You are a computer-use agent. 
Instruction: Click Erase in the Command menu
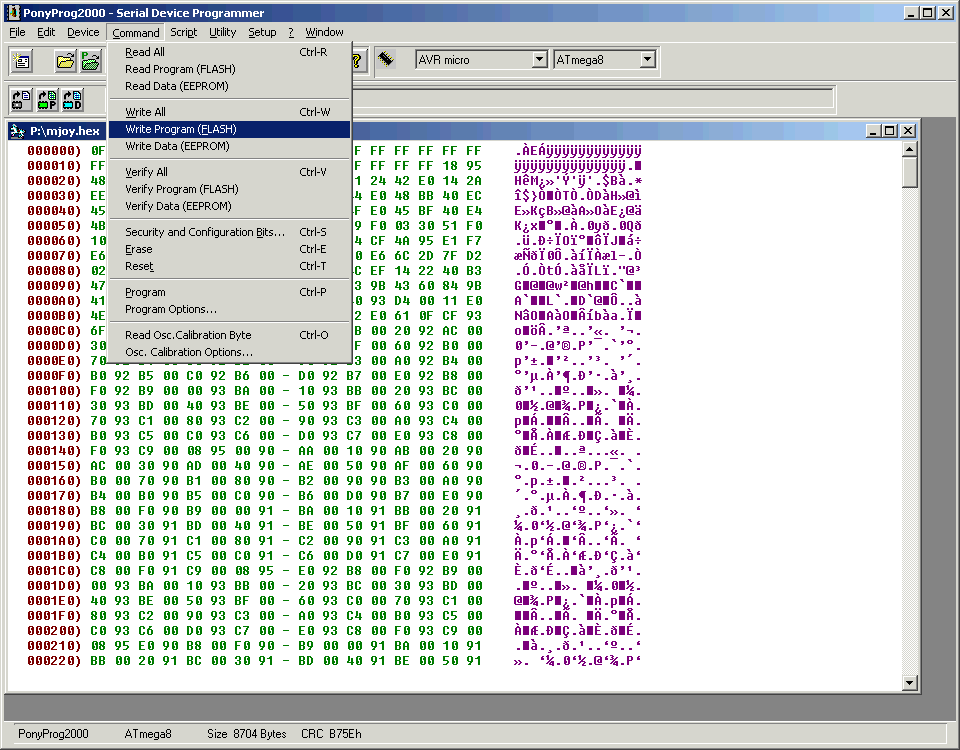139,249
